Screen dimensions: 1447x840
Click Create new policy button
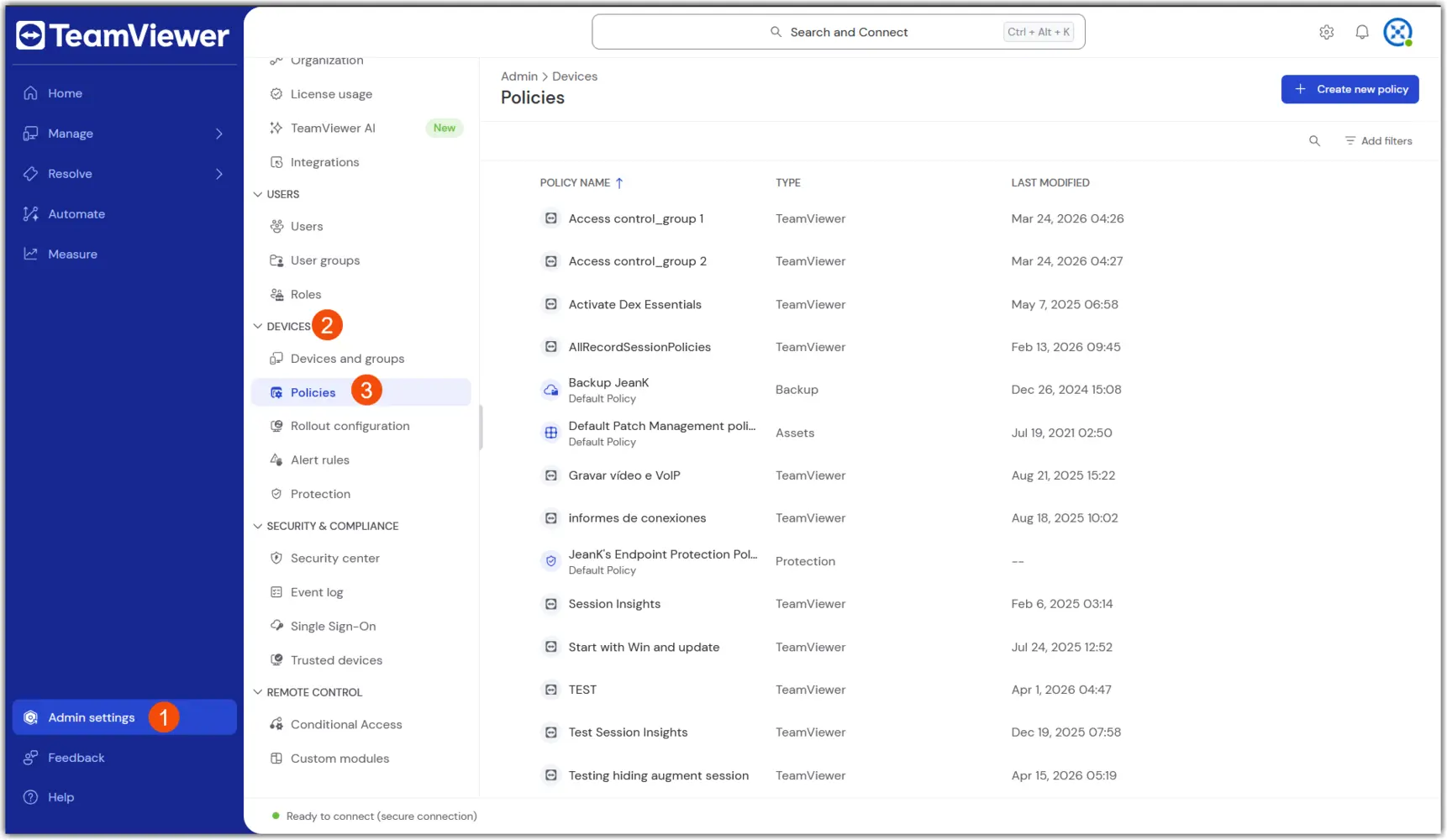pos(1350,89)
